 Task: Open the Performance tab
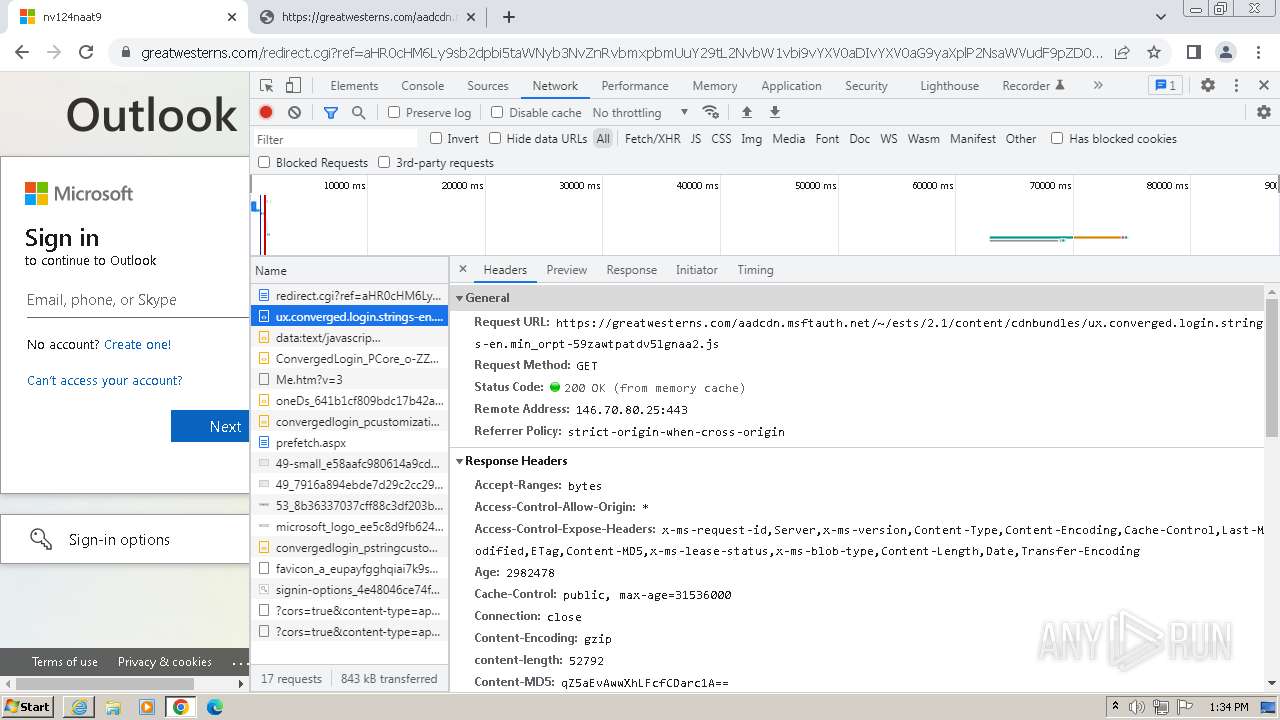coord(635,86)
